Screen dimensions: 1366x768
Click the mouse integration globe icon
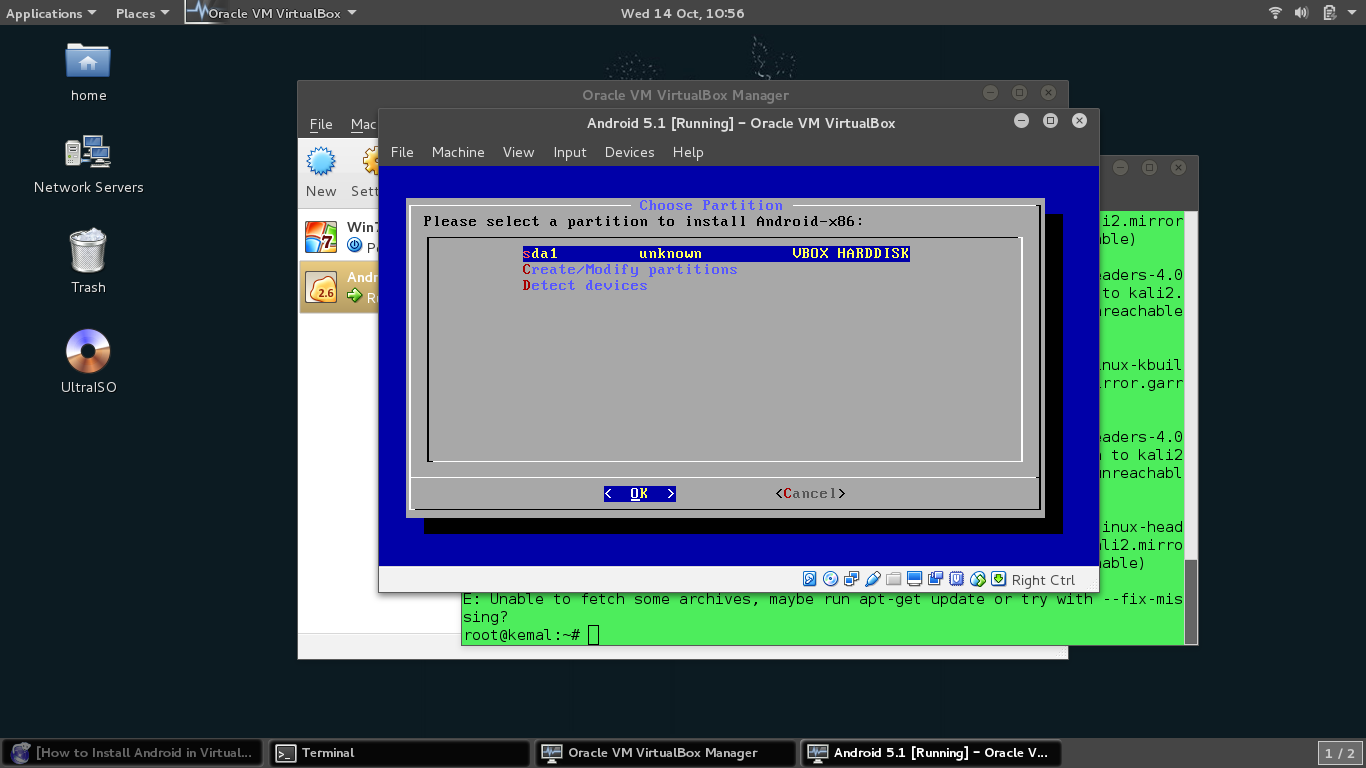(x=978, y=579)
